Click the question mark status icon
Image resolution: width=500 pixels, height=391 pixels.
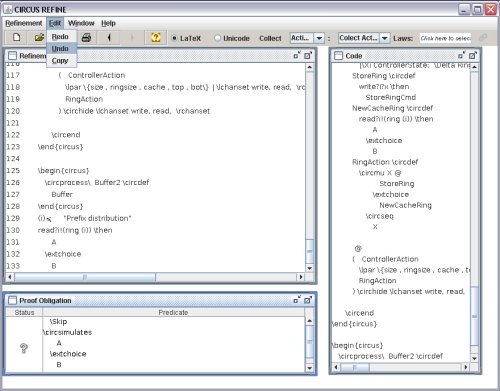click(x=24, y=348)
